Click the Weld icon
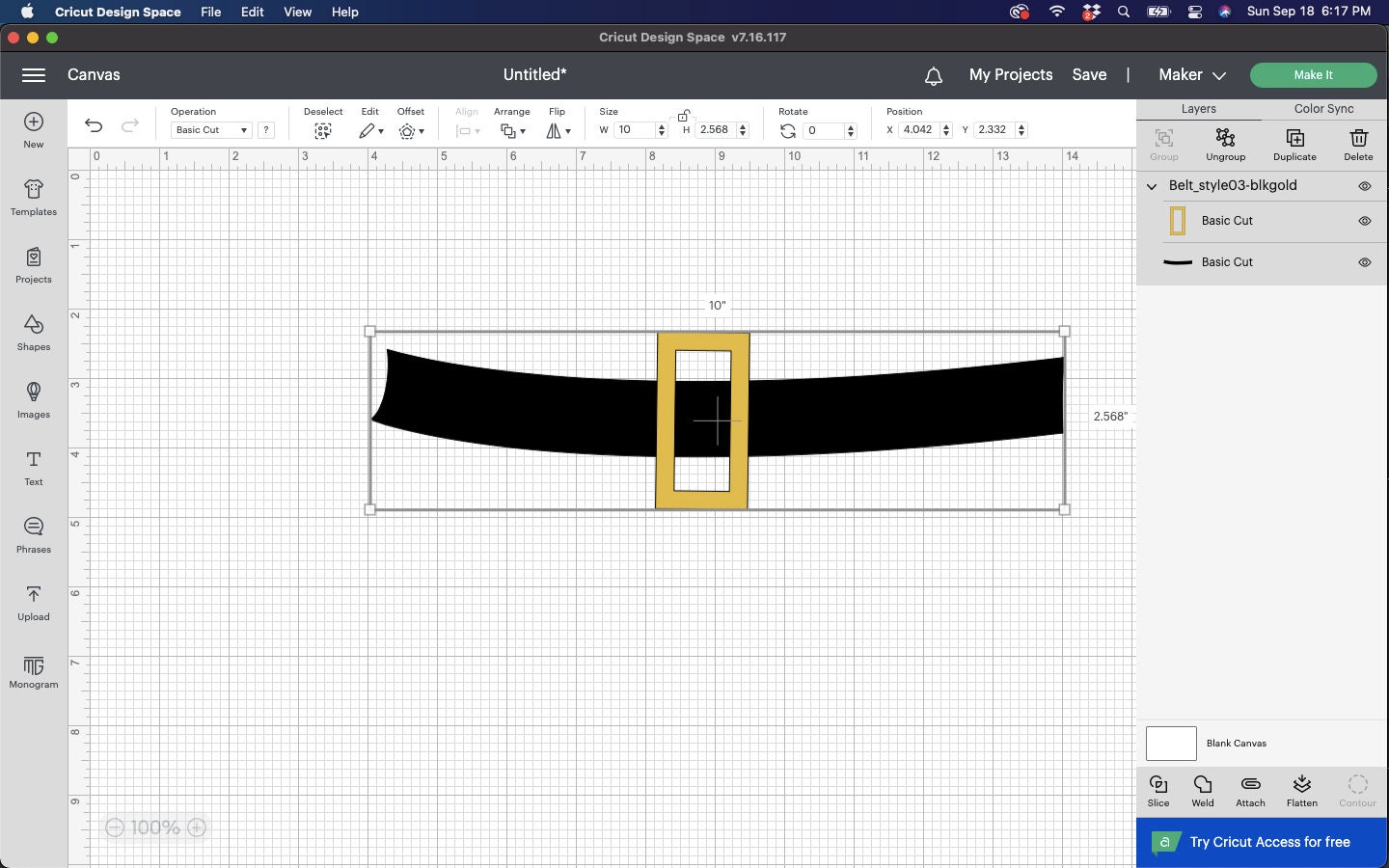This screenshot has width=1389, height=868. (1202, 791)
